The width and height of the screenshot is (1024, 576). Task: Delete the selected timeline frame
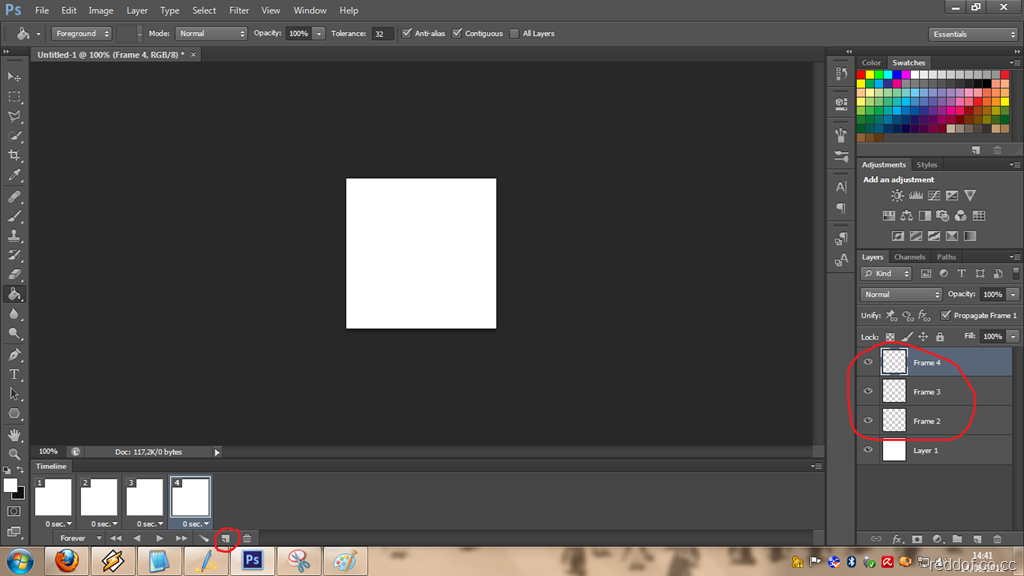click(247, 538)
